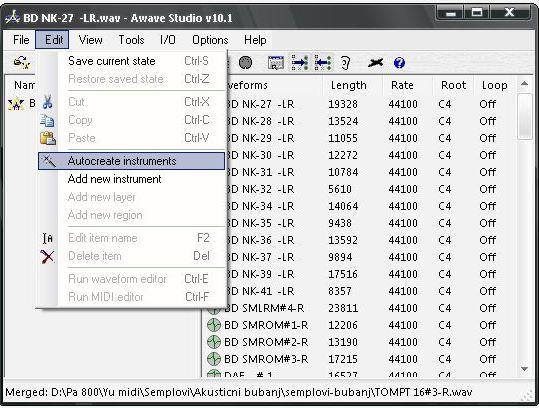Select the BD SMLRM#4-R waveform row
The height and width of the screenshot is (408, 539).
coord(361,308)
